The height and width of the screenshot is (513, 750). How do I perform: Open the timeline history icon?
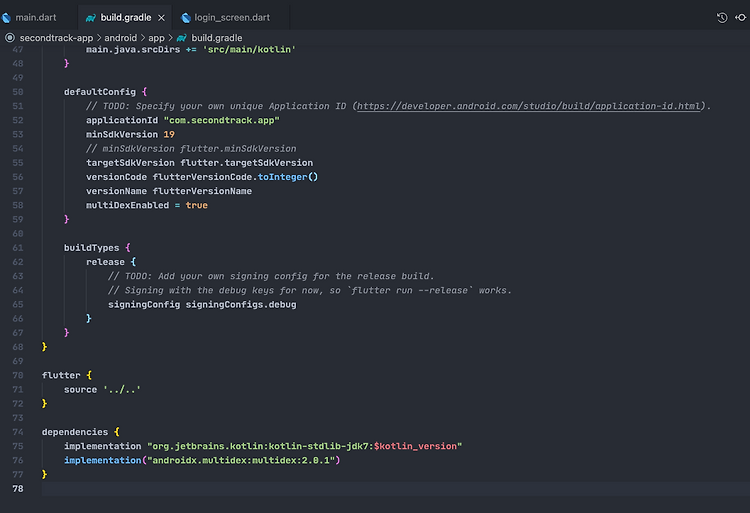pos(722,18)
